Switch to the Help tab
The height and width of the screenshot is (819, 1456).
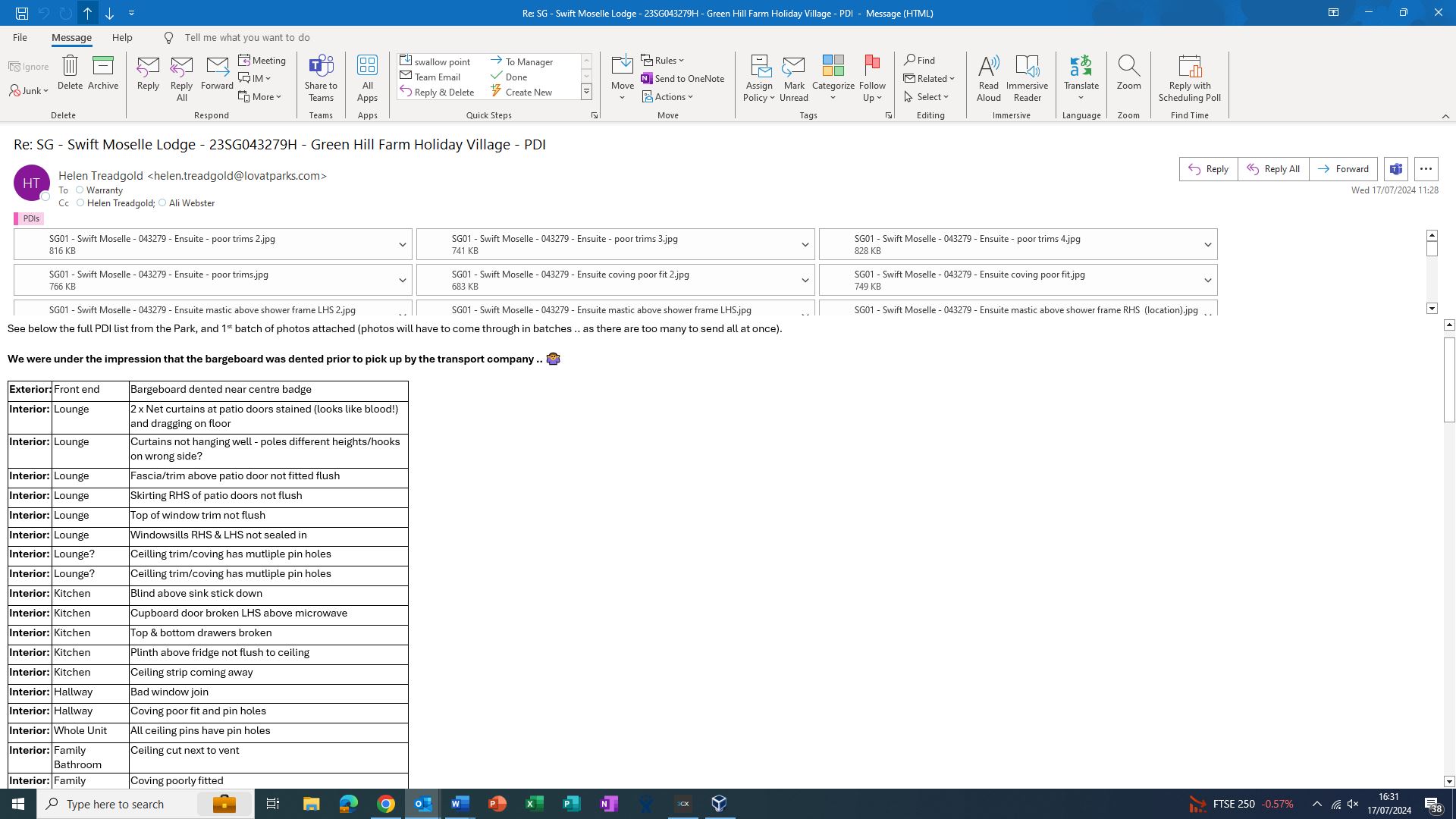point(122,37)
